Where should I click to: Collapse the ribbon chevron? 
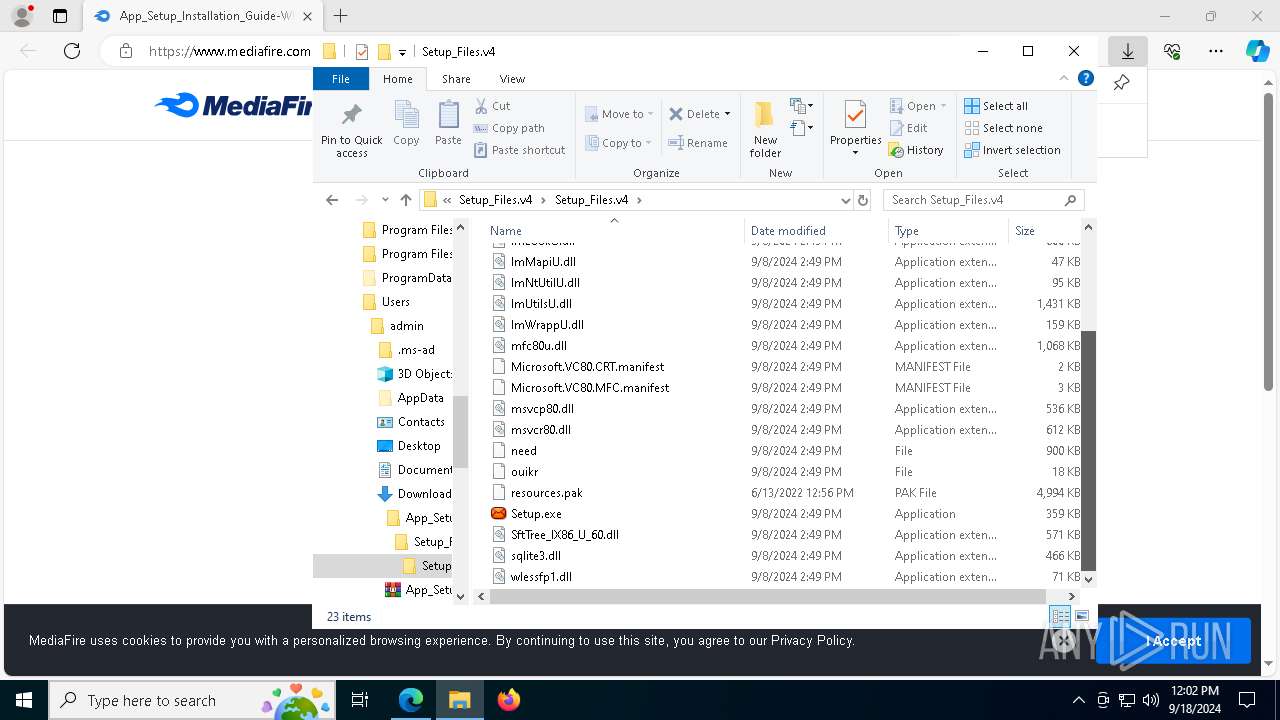pos(1064,78)
